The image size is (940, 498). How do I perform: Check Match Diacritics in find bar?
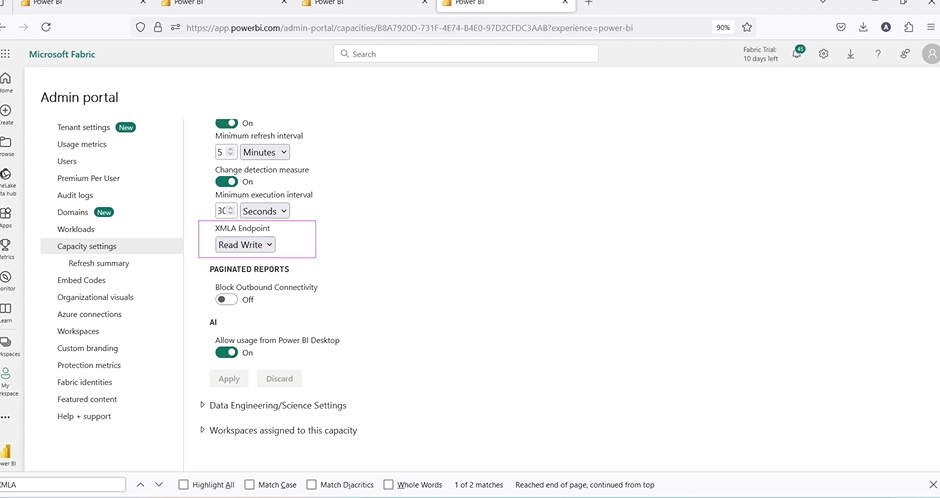pyautogui.click(x=311, y=484)
